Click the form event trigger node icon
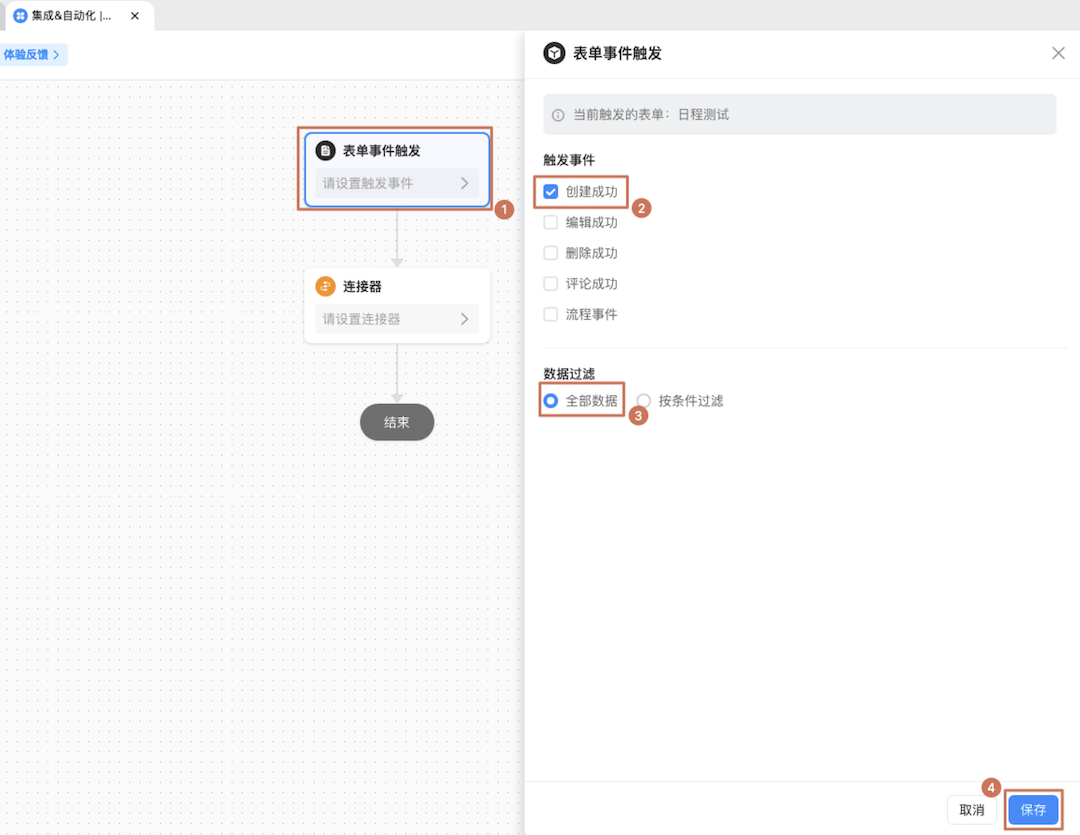 tap(325, 150)
